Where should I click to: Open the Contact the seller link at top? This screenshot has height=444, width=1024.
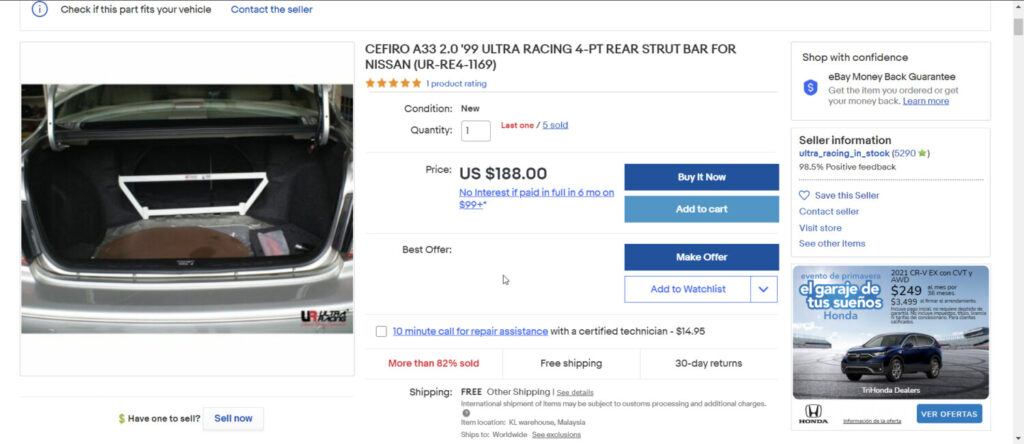(271, 9)
